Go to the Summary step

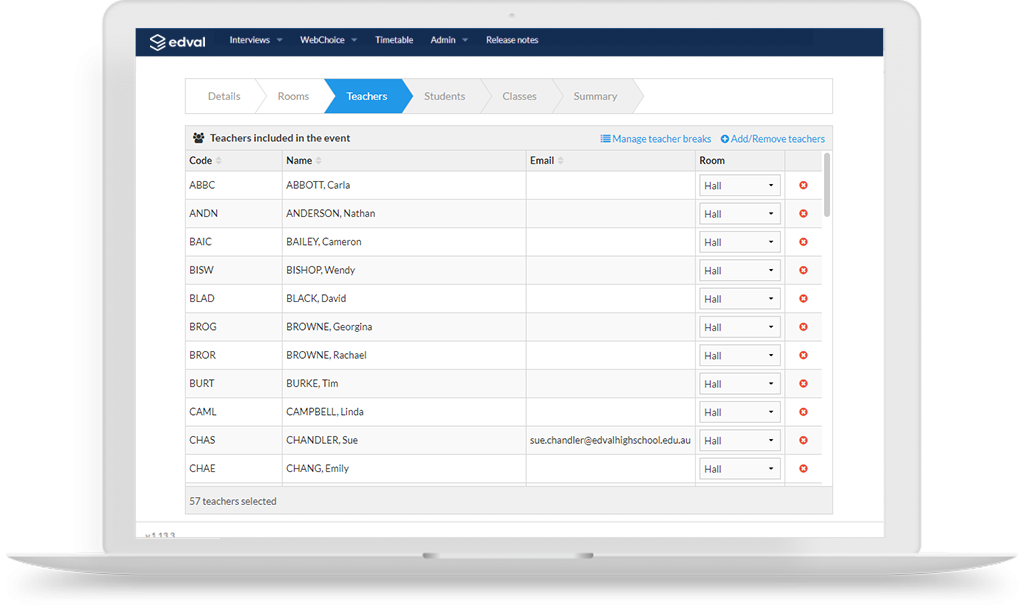[595, 96]
